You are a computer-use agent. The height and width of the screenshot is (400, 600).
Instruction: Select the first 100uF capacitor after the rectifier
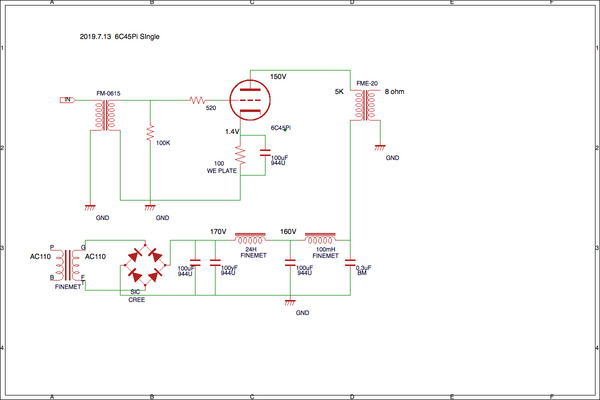click(x=195, y=263)
